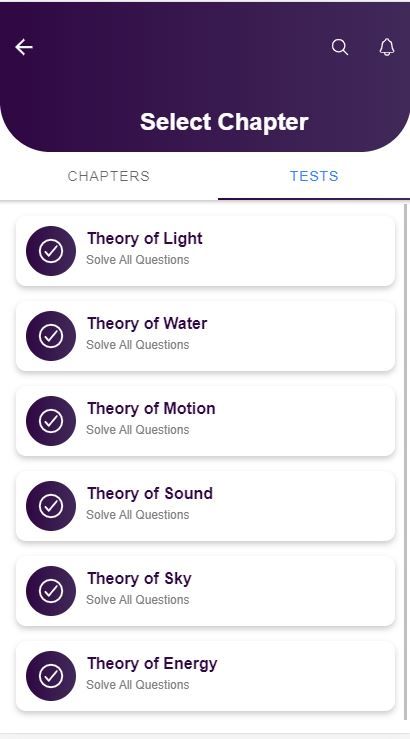410x739 pixels.
Task: Select the Theory of Motion title
Action: (x=151, y=408)
